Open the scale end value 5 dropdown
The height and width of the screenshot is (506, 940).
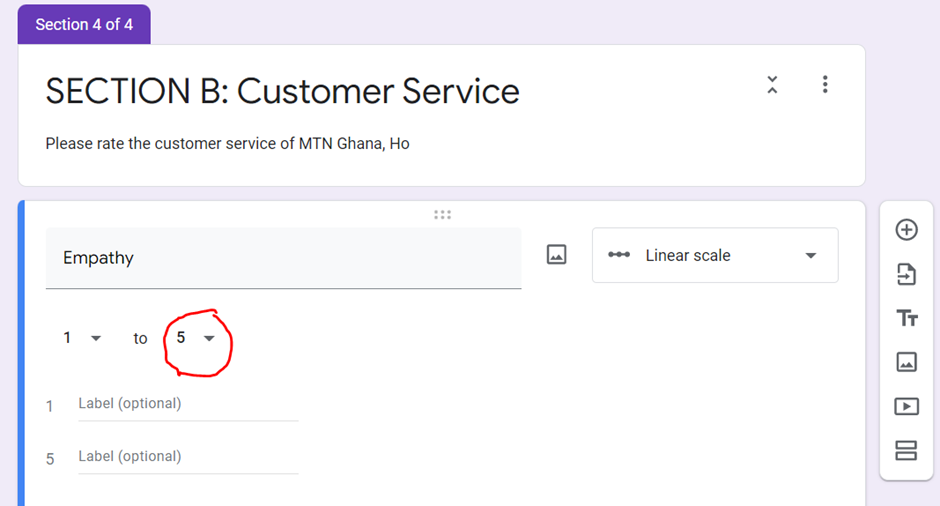195,338
